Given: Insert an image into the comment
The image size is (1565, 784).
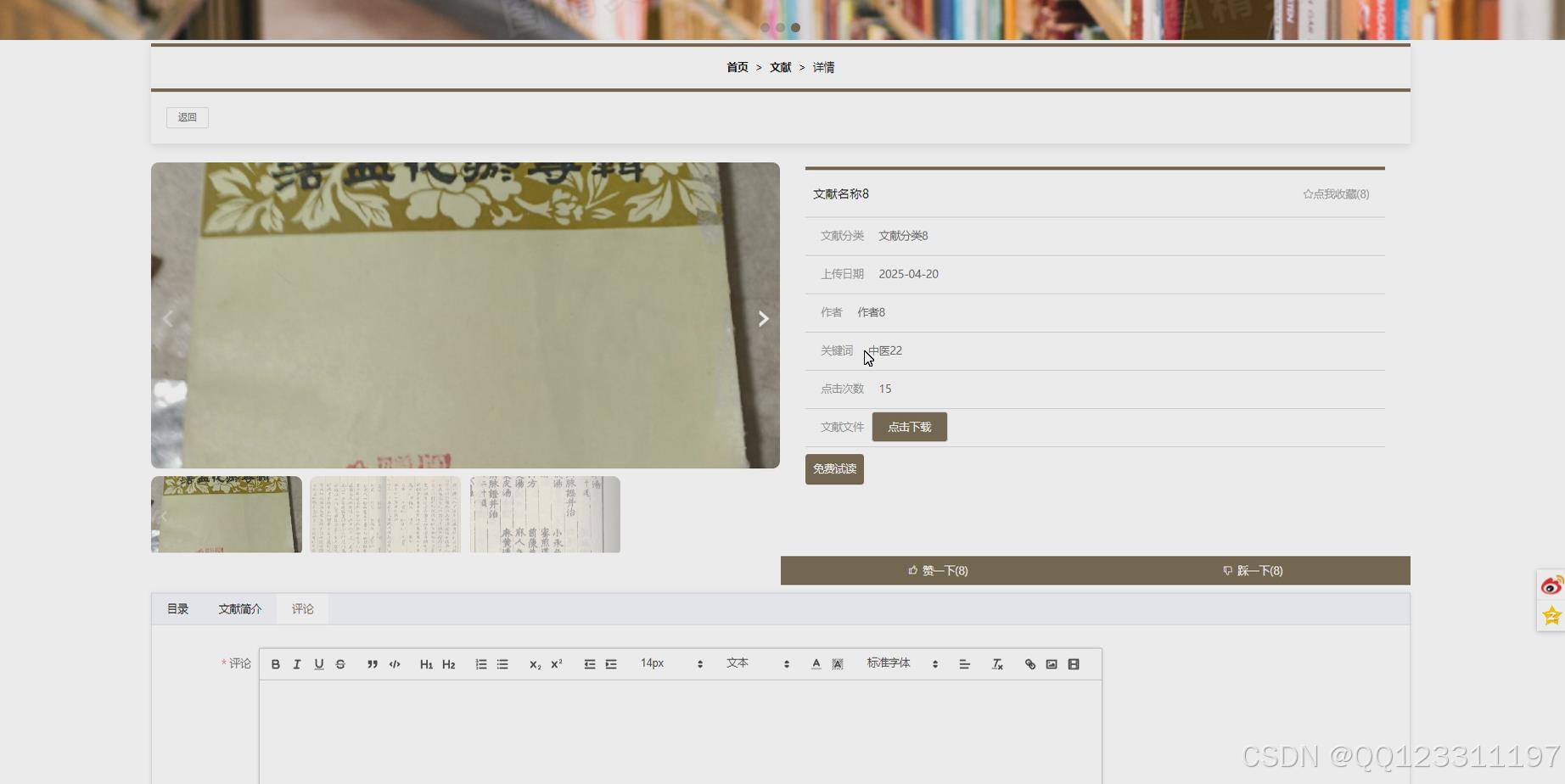Looking at the screenshot, I should click(1052, 664).
